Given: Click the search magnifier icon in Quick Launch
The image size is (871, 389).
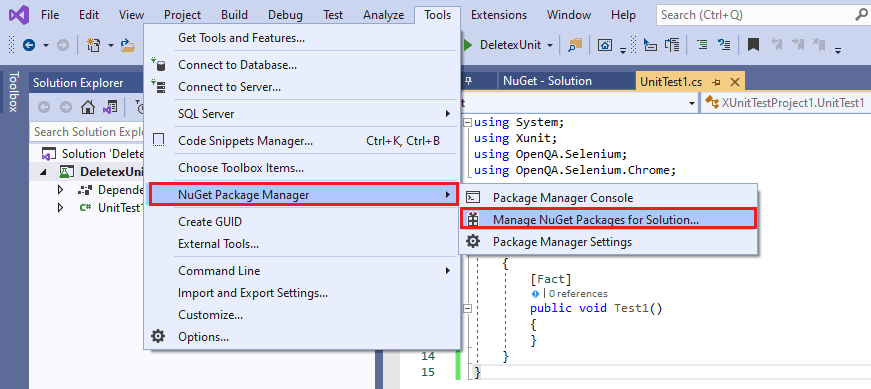Looking at the screenshot, I should coord(861,15).
